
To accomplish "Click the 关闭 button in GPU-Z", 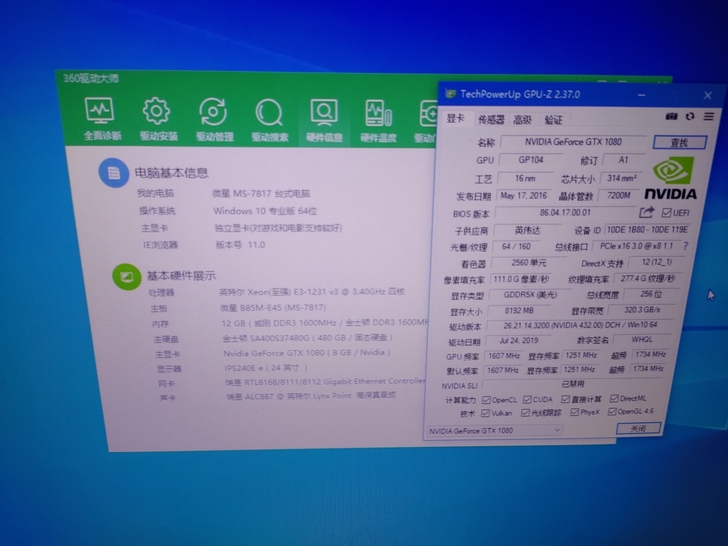I will (x=638, y=428).
